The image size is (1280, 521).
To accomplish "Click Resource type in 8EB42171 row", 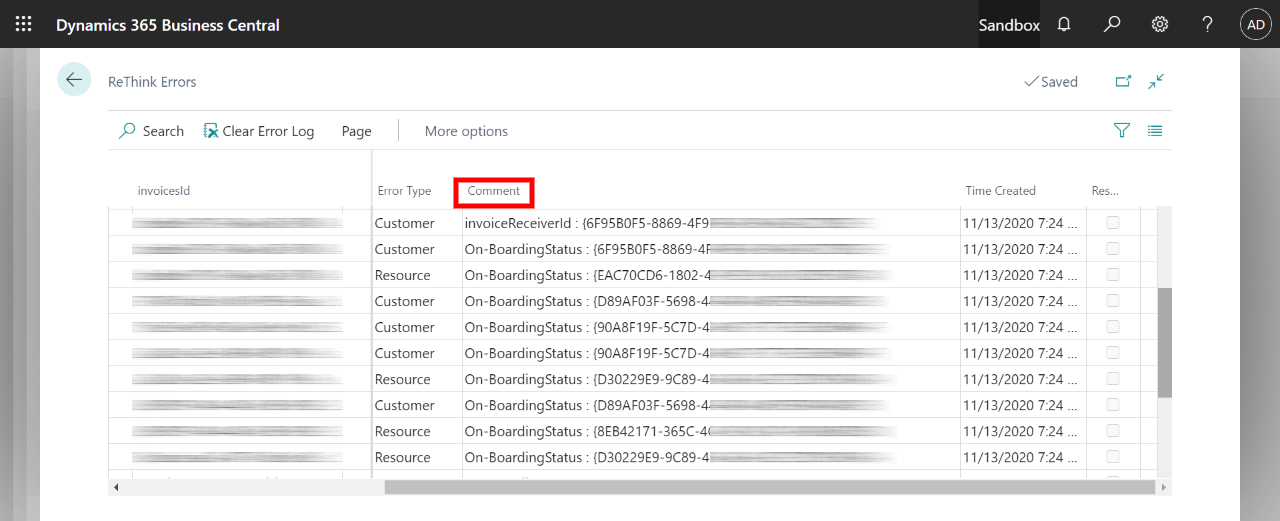I will (403, 431).
